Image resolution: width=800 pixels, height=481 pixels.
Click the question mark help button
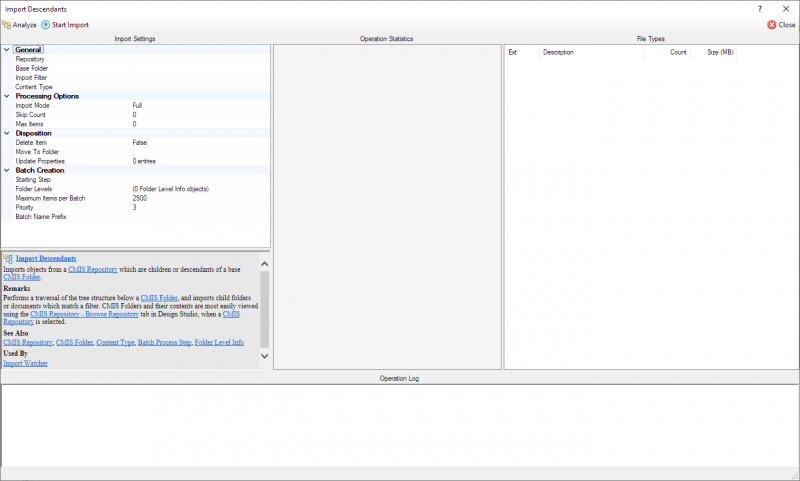click(760, 9)
